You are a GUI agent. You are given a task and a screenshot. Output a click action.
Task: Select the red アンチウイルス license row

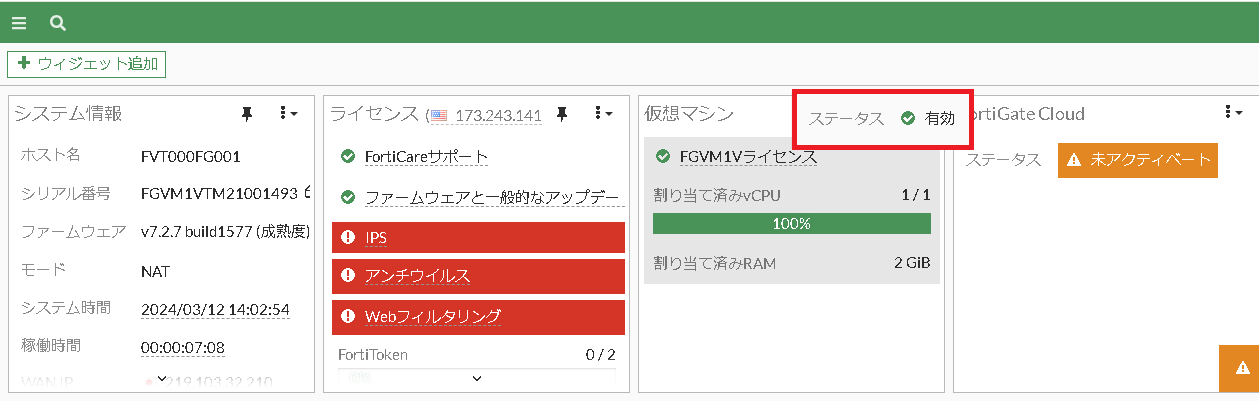(478, 275)
